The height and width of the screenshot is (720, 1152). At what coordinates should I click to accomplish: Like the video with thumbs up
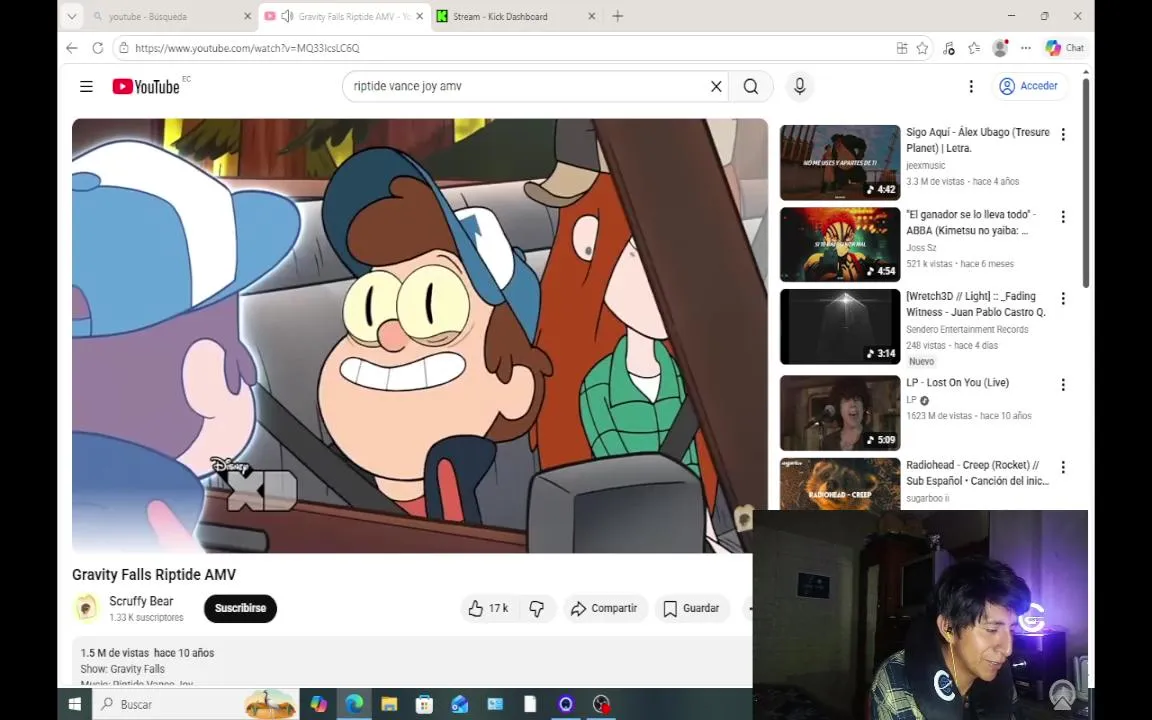[x=489, y=608]
